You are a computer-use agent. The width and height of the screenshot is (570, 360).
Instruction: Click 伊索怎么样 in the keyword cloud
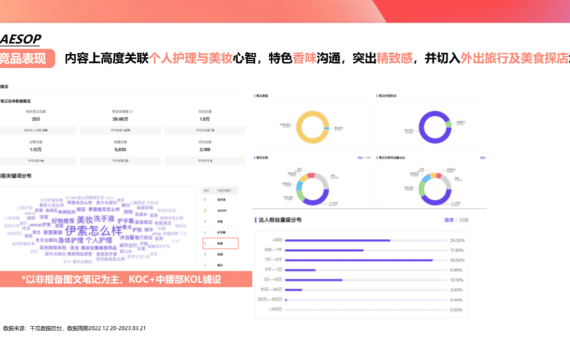coord(94,231)
